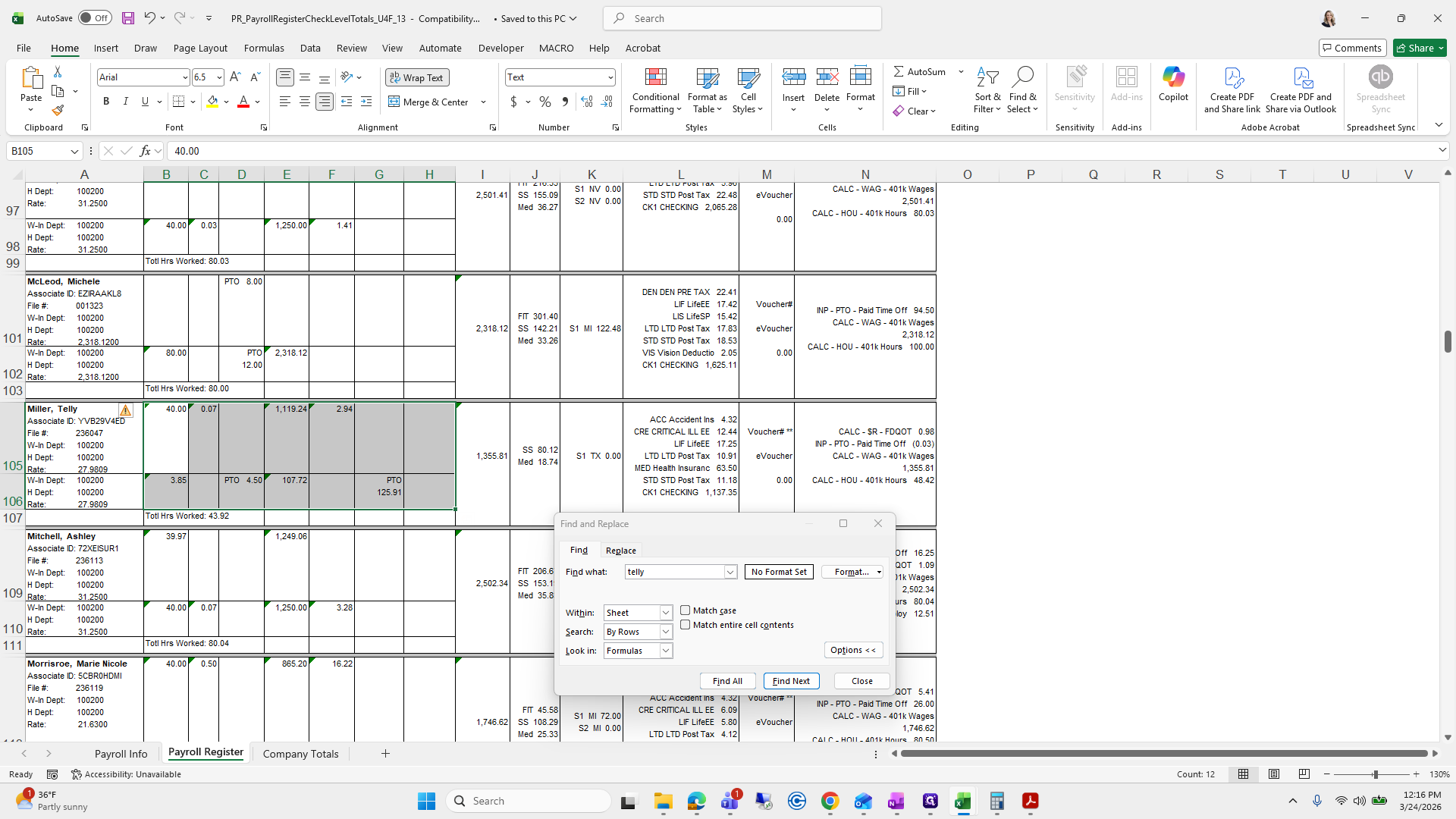Open Find & Select tool
Viewport: 1456px width, 819px height.
(1022, 90)
